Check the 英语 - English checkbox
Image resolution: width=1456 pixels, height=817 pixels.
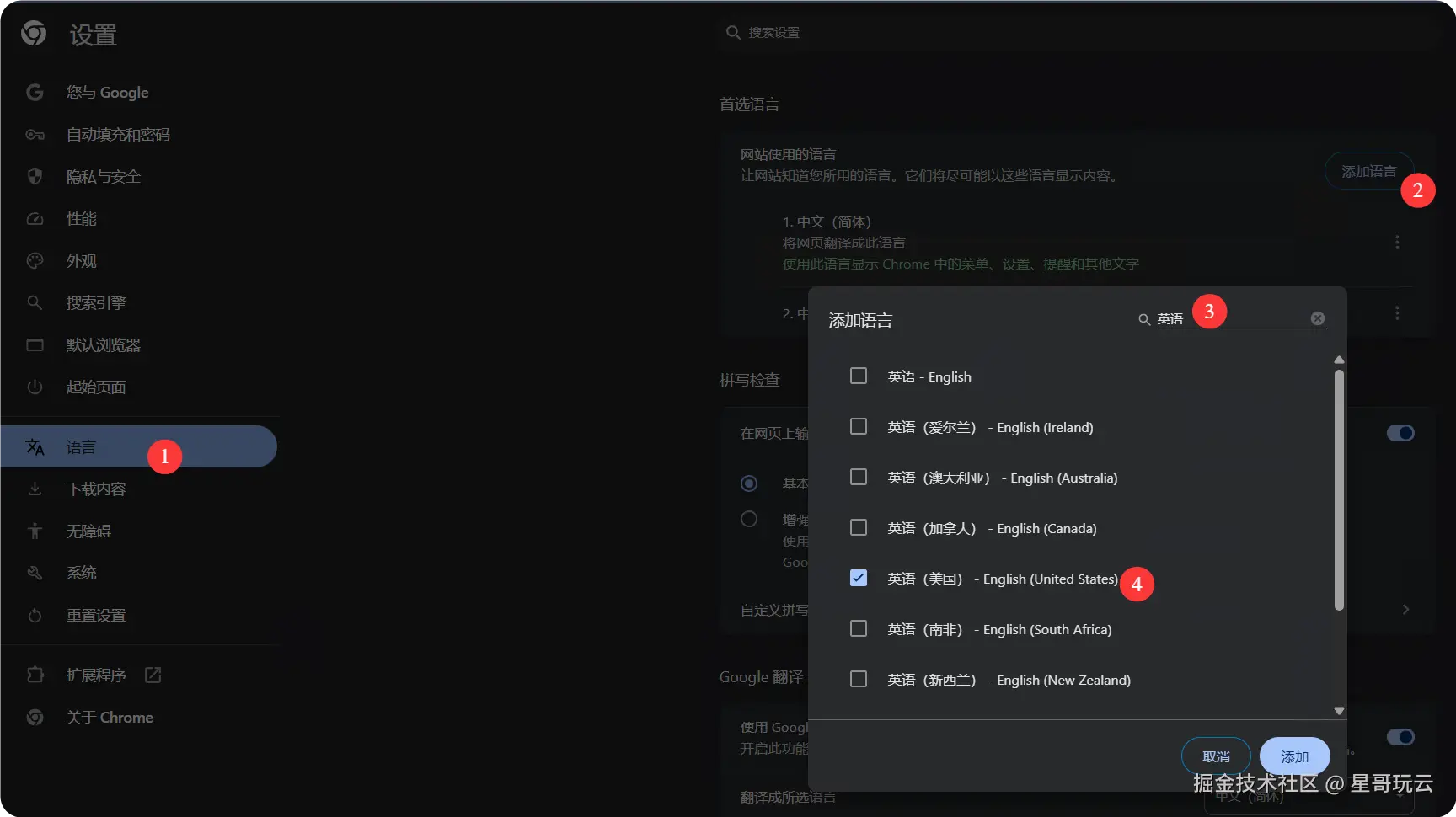coord(859,376)
